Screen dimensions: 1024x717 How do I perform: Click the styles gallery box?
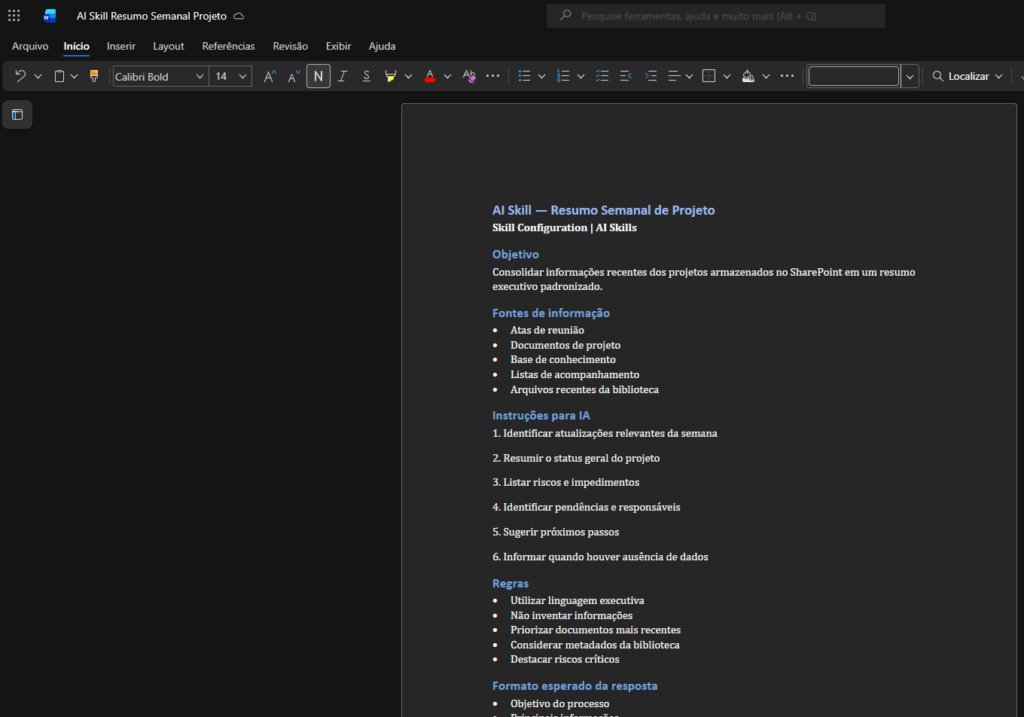click(854, 76)
